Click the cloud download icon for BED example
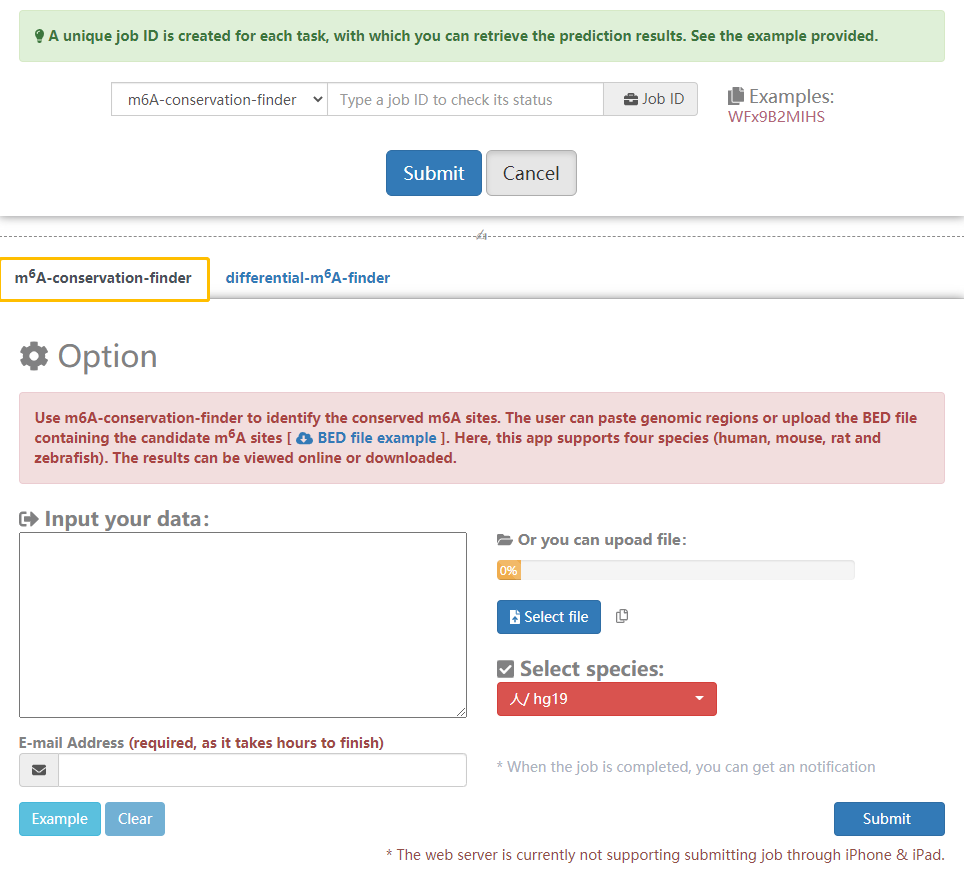The height and width of the screenshot is (888, 964). click(305, 438)
